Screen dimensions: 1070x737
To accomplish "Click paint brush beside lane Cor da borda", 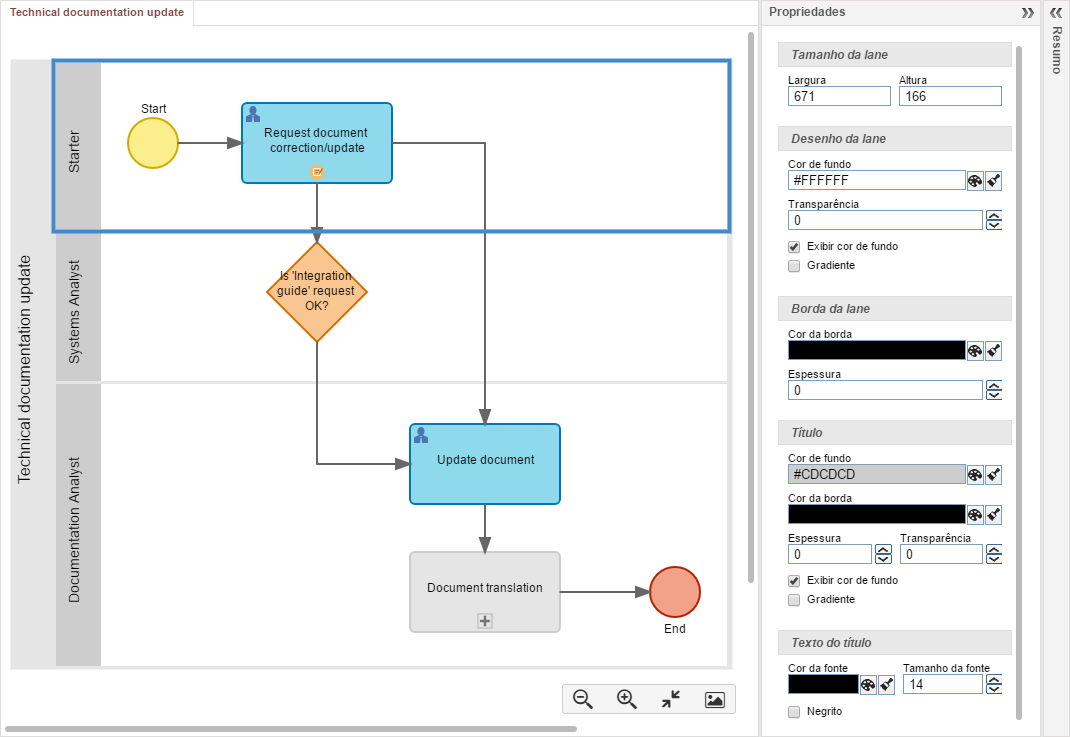I will click(994, 351).
